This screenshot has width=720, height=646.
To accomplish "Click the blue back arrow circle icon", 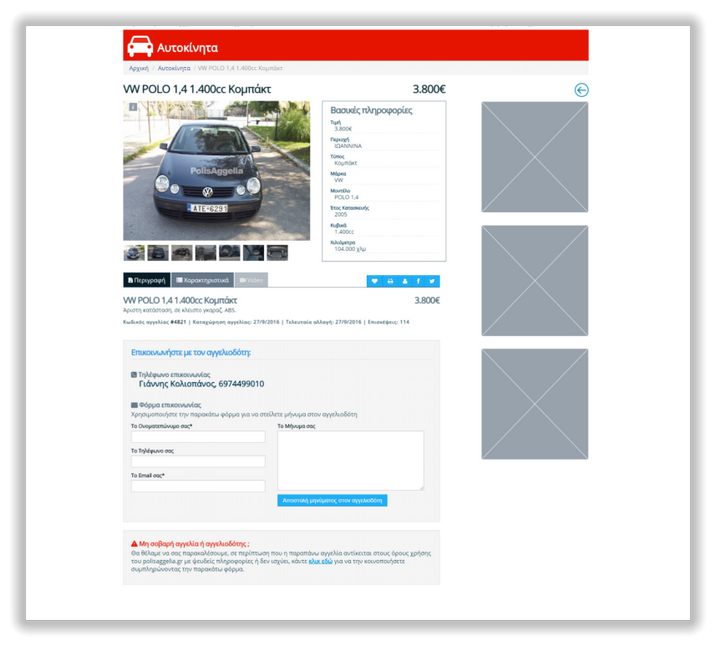I will tap(581, 90).
